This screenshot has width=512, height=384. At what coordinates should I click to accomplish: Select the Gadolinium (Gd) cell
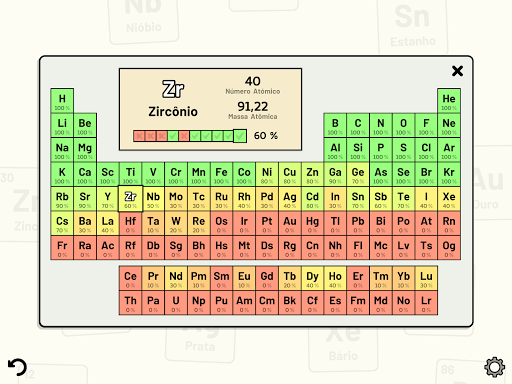(267, 278)
